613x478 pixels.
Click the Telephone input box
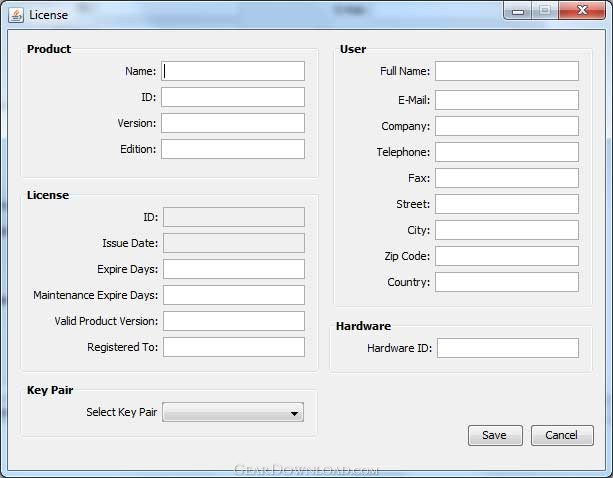pos(506,152)
